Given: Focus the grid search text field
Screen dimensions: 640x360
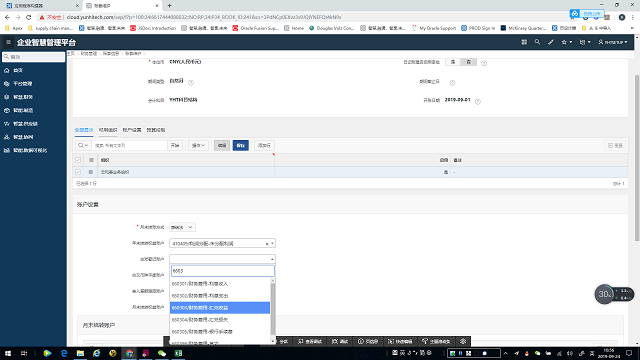Looking at the screenshot, I should (129, 145).
